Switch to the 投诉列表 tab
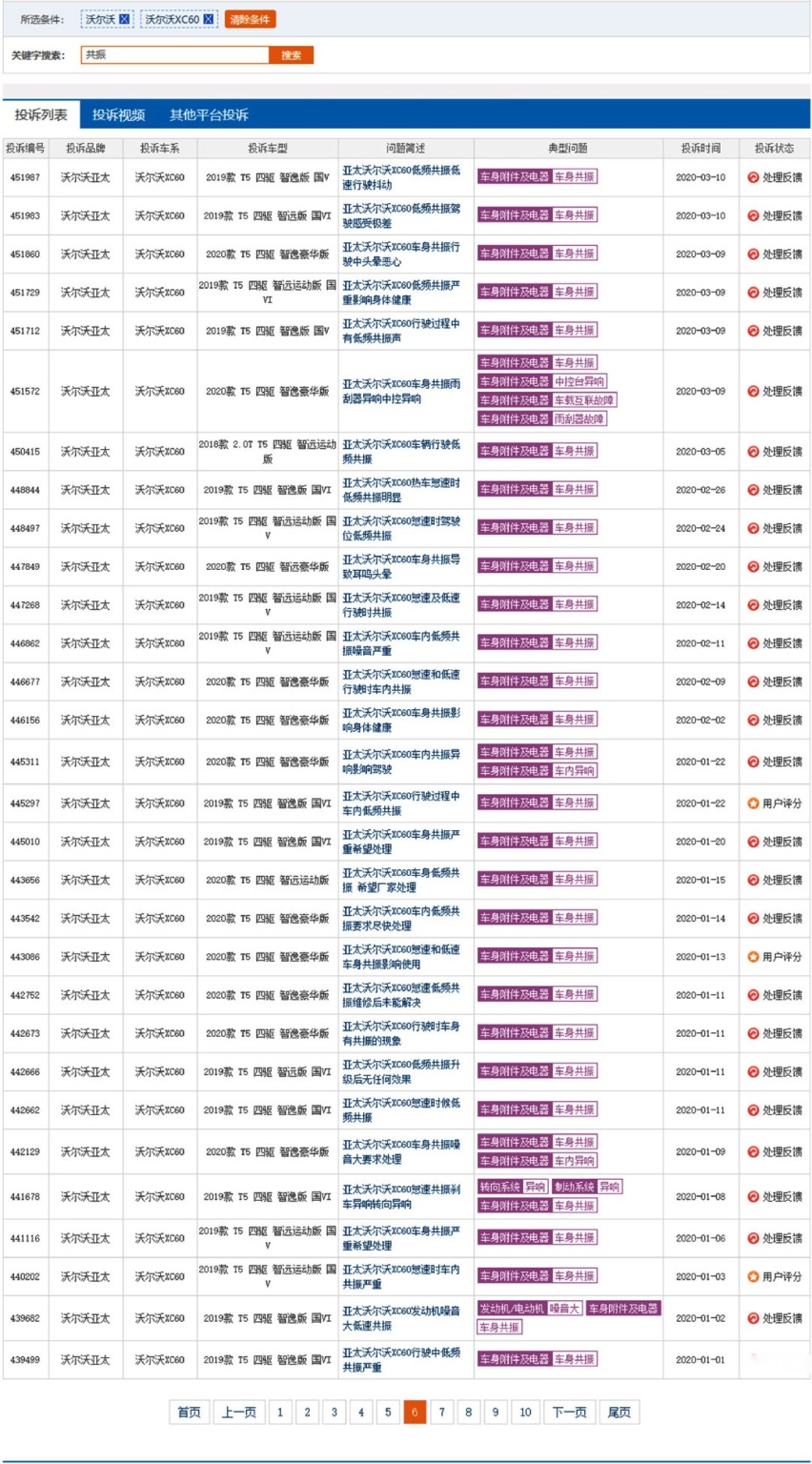The image size is (812, 1464). pos(41,115)
